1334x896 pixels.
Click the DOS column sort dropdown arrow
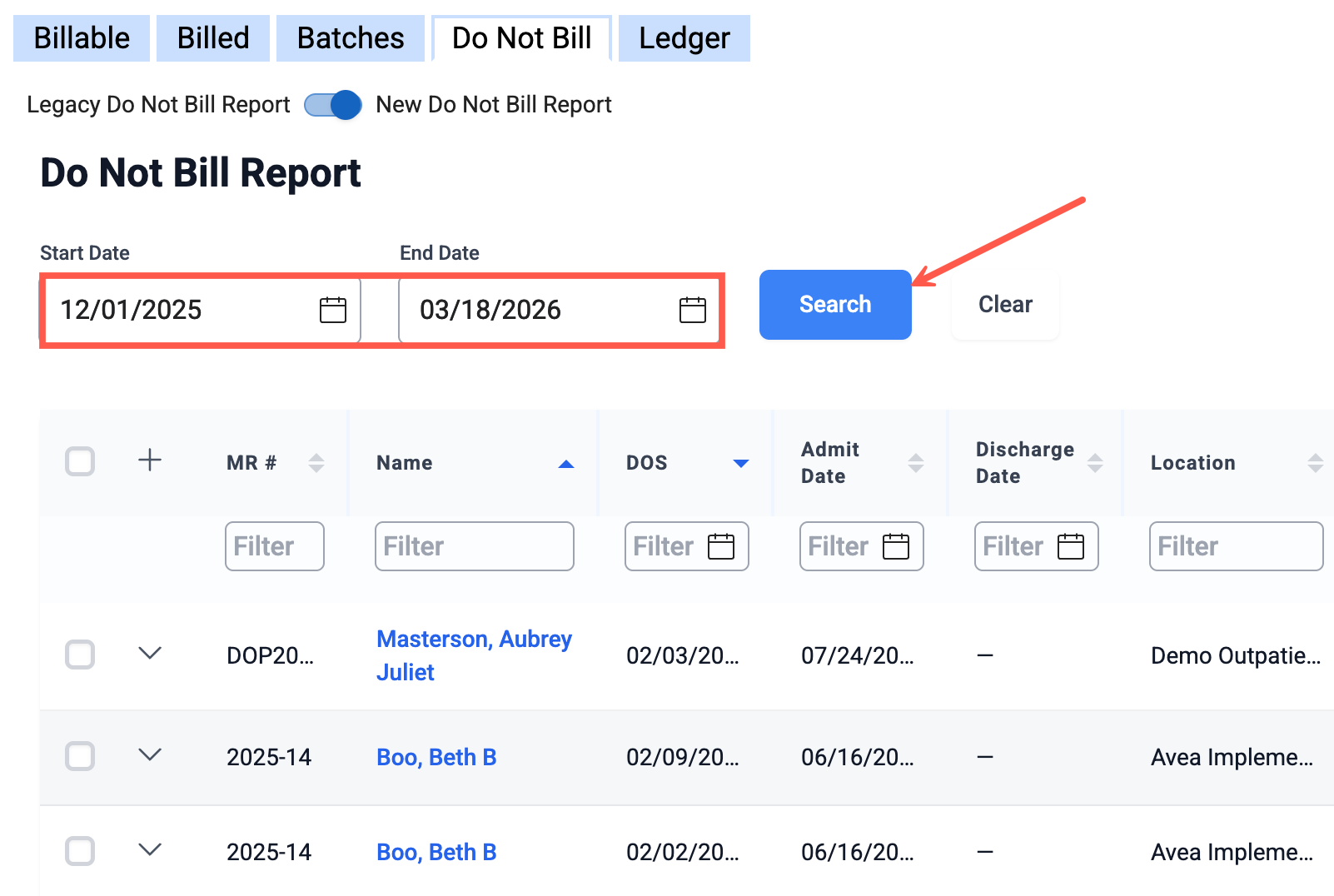740,464
